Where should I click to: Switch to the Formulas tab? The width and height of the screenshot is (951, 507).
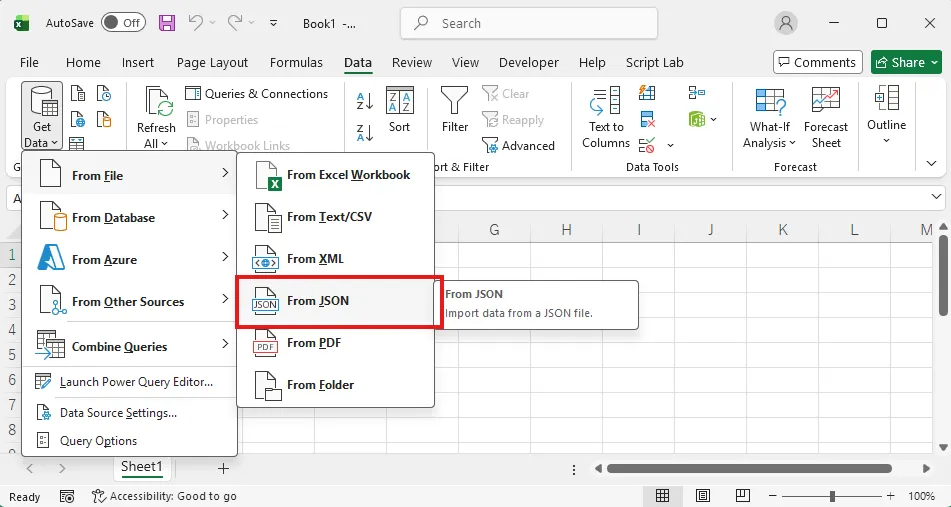coord(296,62)
